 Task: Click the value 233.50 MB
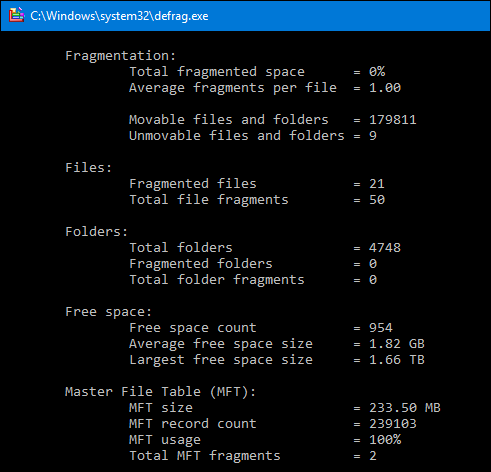point(405,408)
